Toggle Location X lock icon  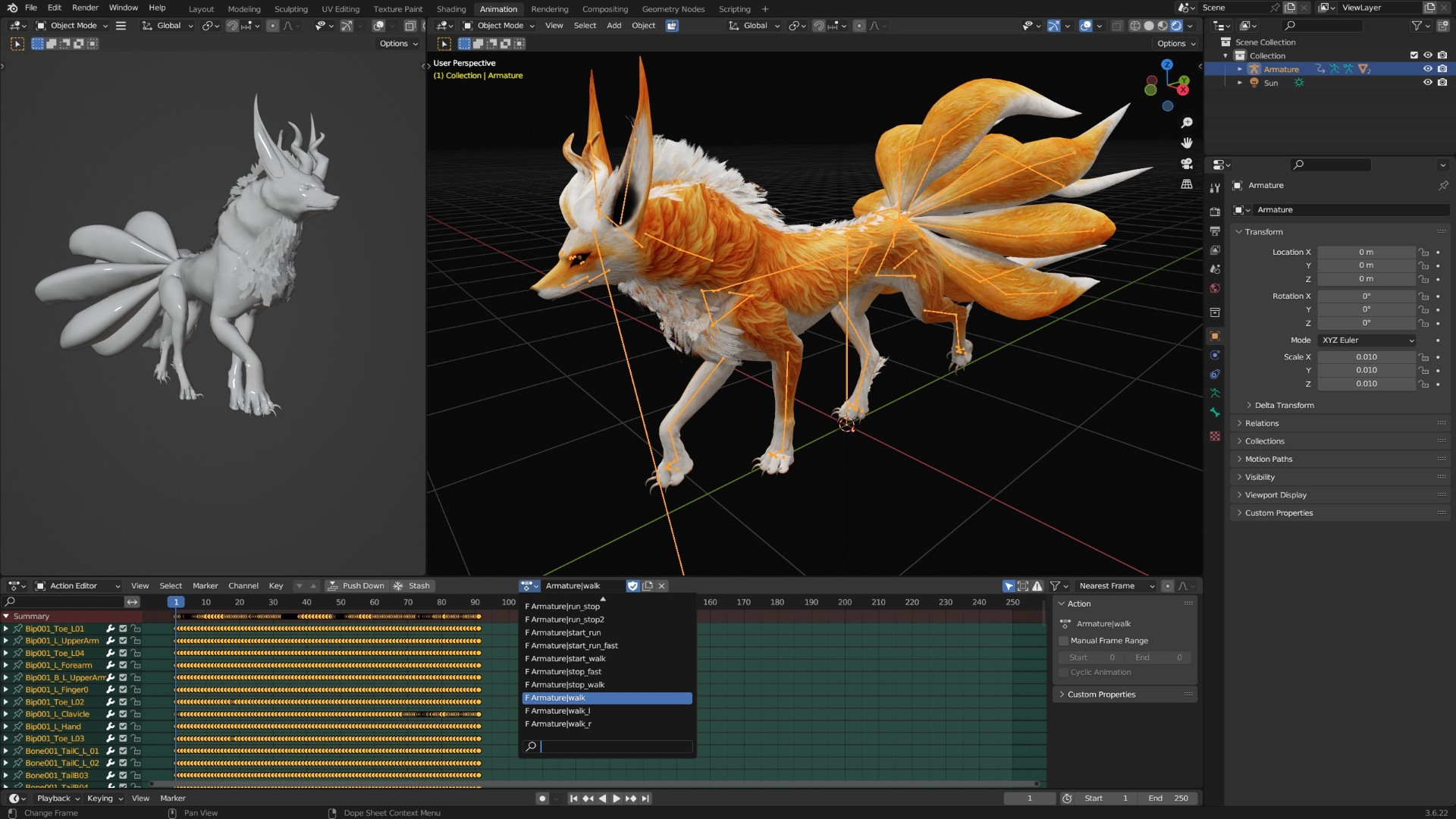coord(1423,253)
